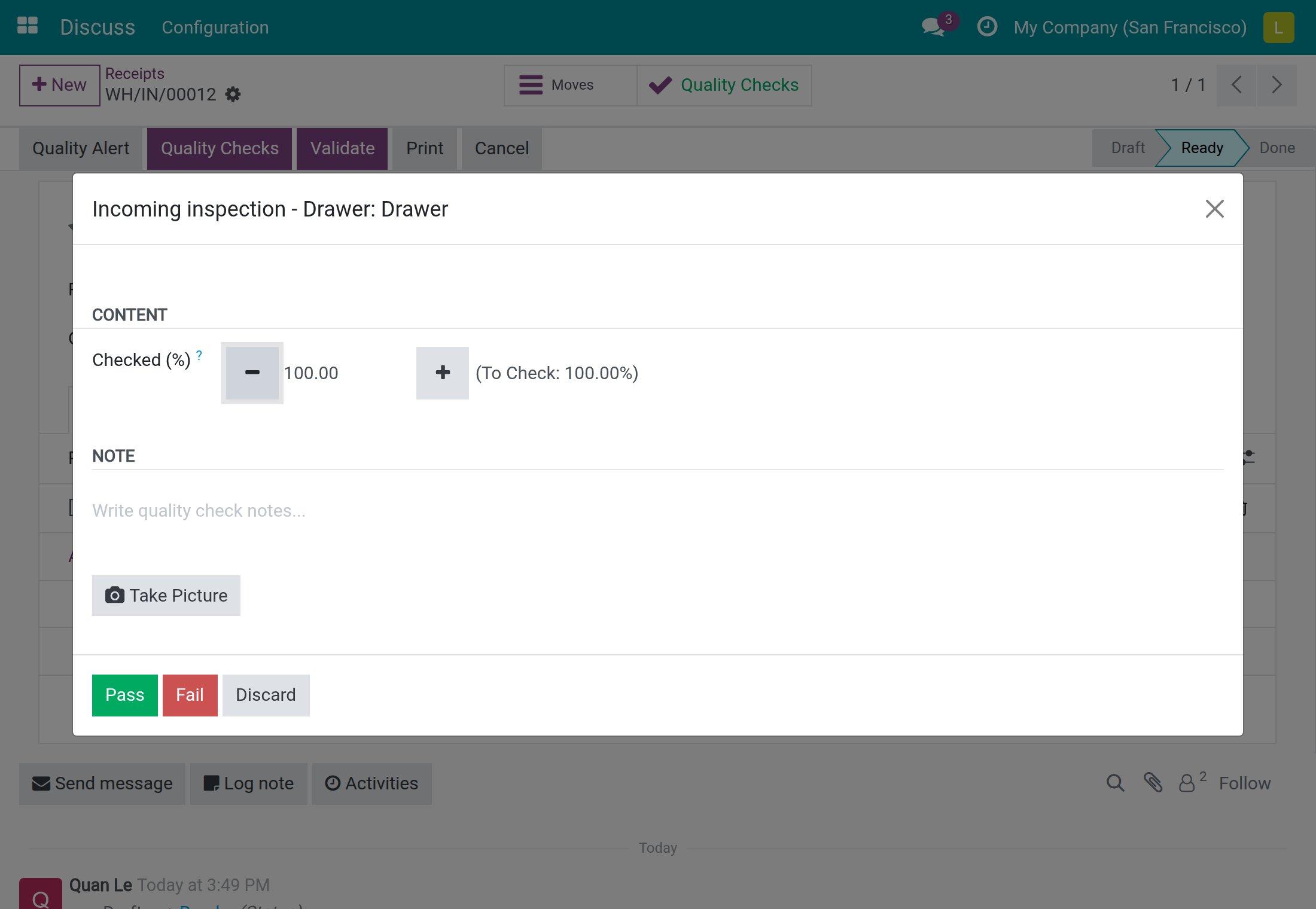Open user avatar menu L
Image resolution: width=1316 pixels, height=909 pixels.
click(x=1278, y=28)
